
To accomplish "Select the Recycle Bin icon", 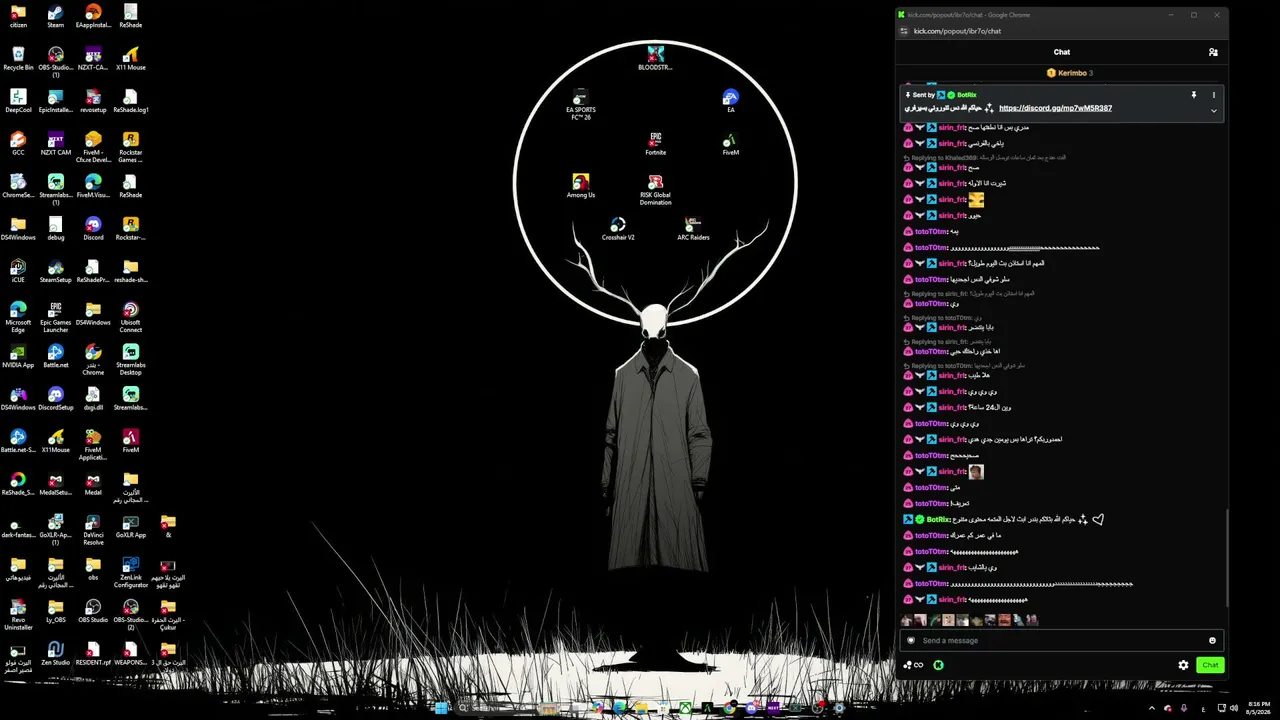I will tap(18, 58).
